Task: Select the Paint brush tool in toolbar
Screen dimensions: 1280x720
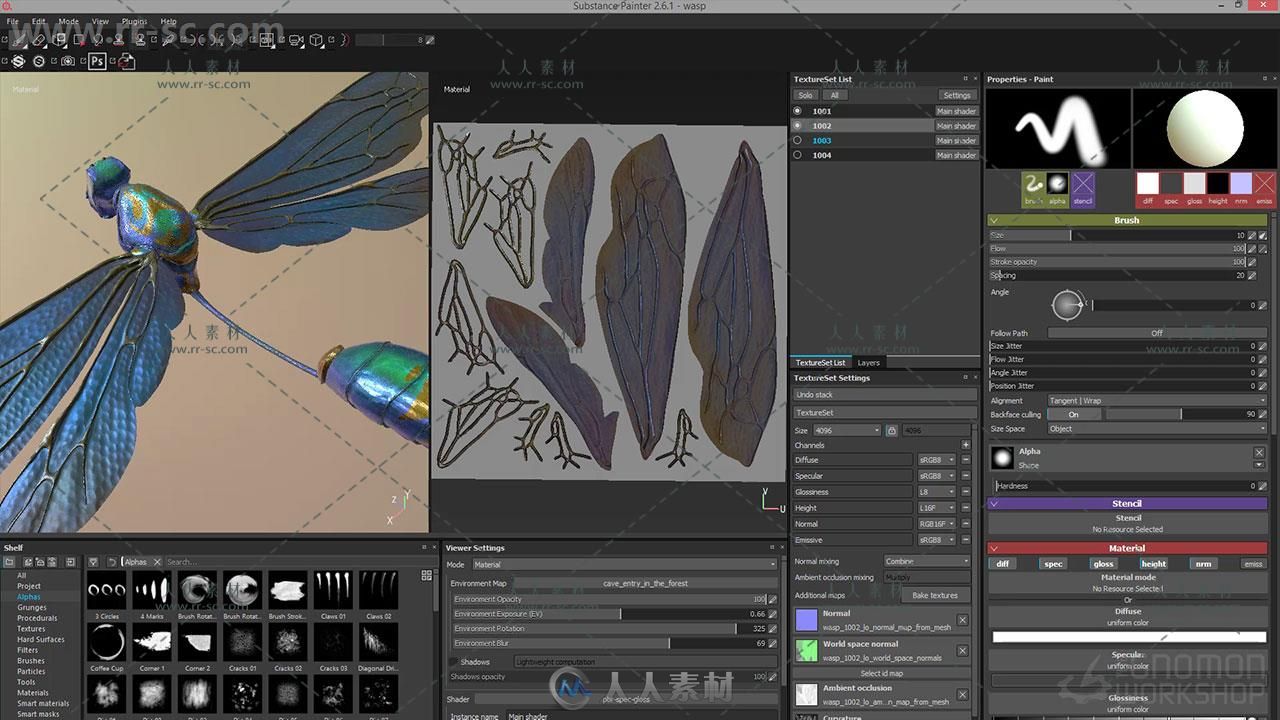Action: tap(18, 40)
